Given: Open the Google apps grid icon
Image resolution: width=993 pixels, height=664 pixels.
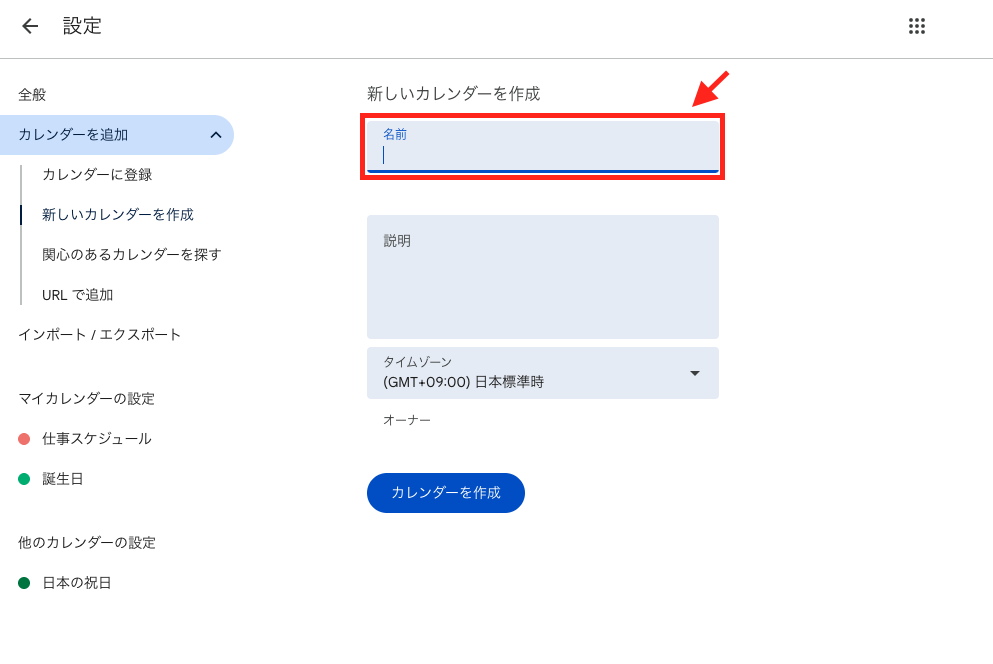Looking at the screenshot, I should [916, 26].
